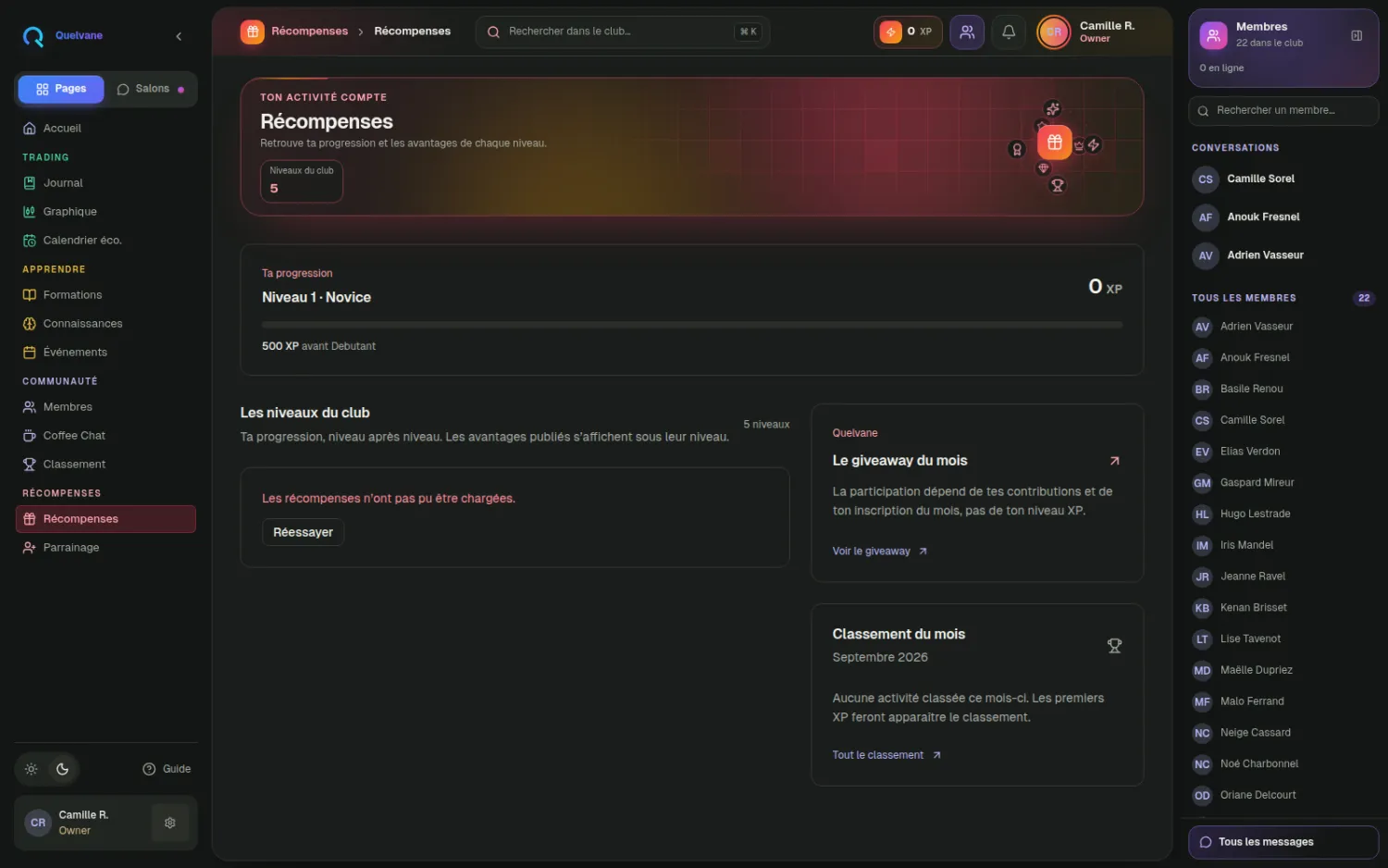Open the Guide help link
The image size is (1388, 868).
click(x=167, y=769)
